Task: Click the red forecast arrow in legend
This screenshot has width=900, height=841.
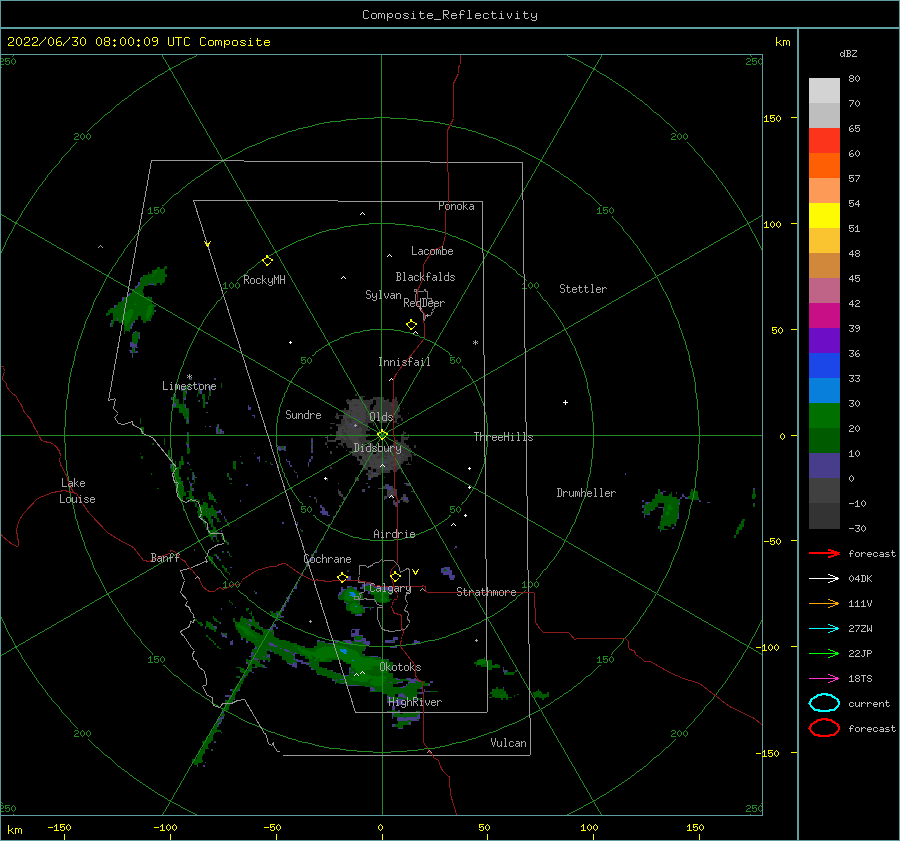Action: click(824, 553)
